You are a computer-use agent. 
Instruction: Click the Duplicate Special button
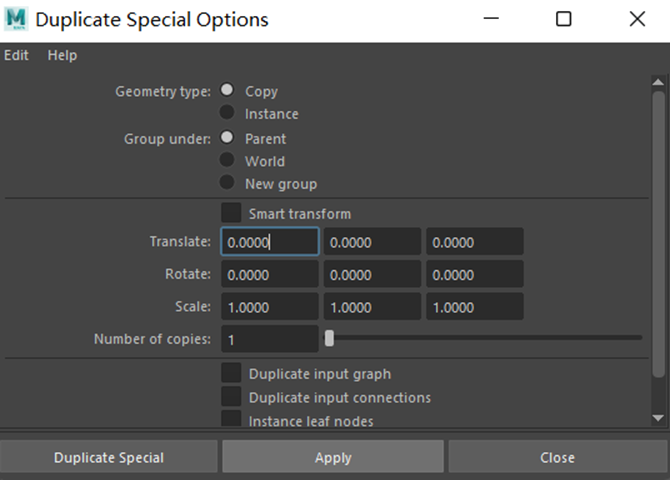109,457
